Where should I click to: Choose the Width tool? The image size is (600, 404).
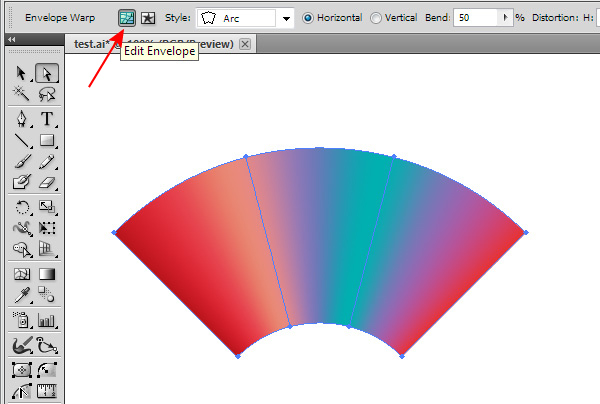pyautogui.click(x=22, y=228)
